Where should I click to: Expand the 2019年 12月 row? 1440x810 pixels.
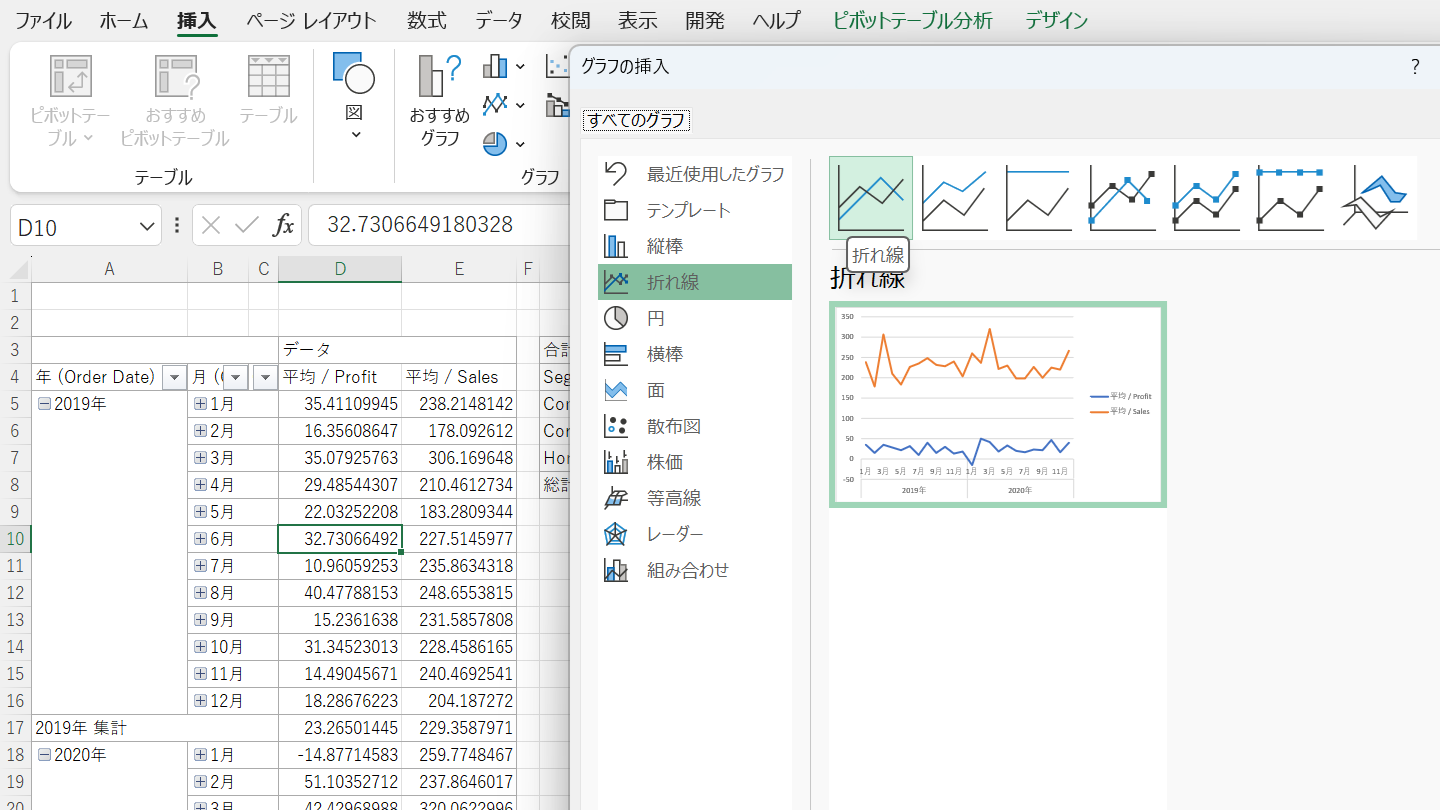point(200,701)
